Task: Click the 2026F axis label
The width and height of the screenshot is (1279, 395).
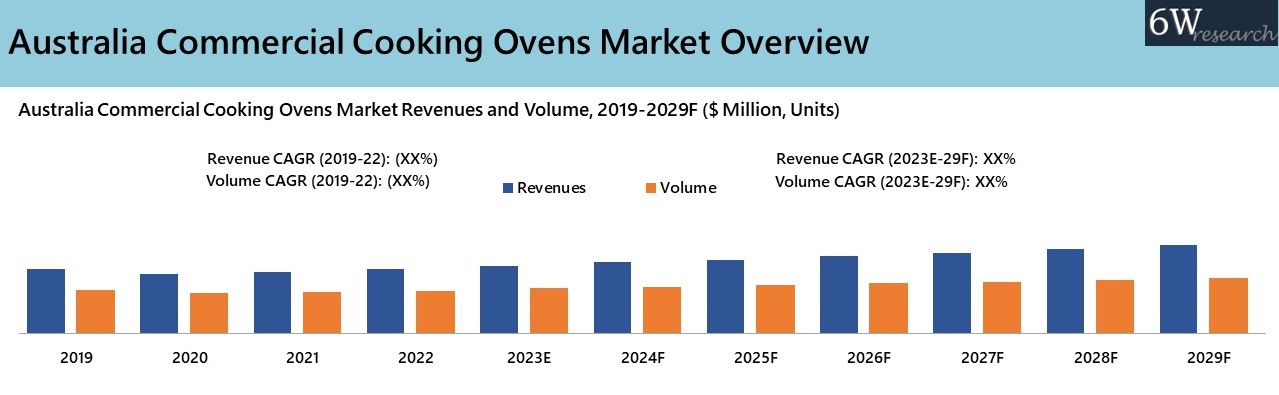Action: pos(869,357)
